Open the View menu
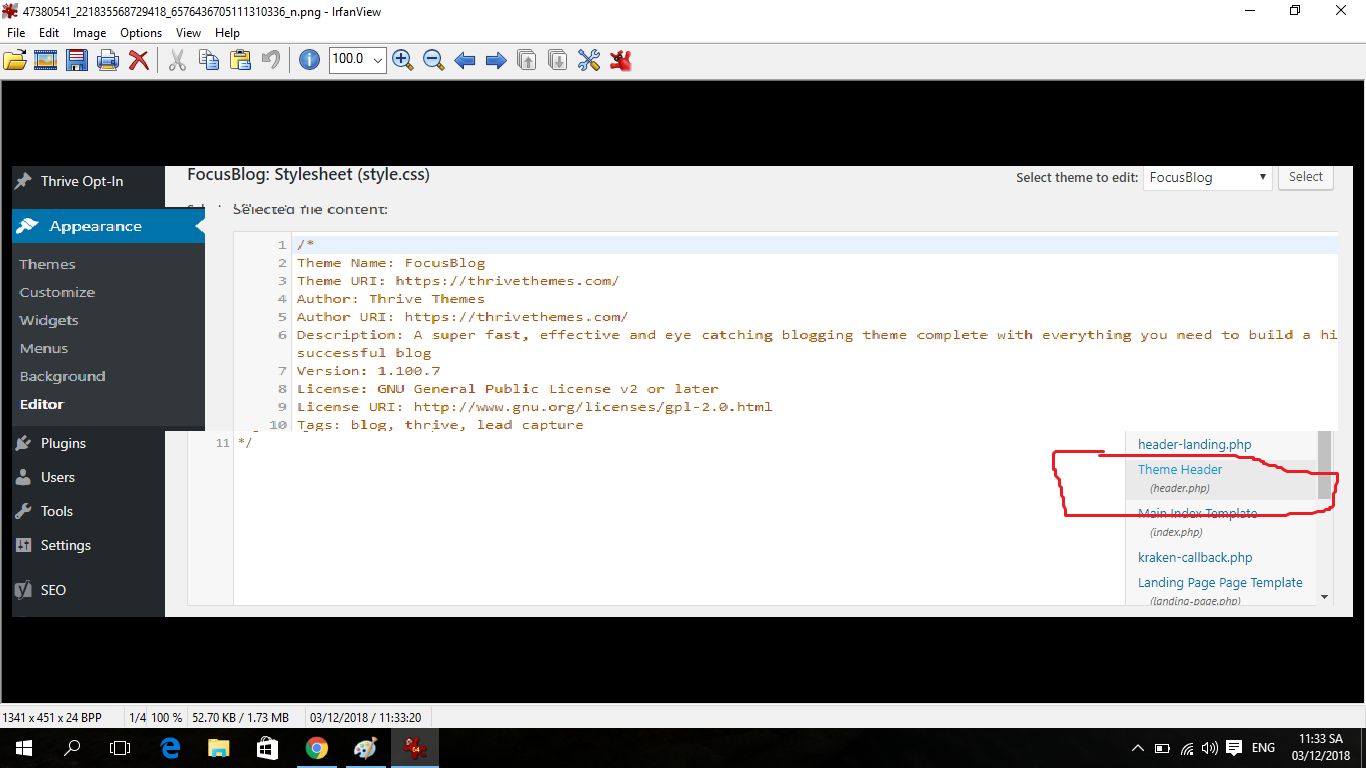Viewport: 1366px width, 768px height. click(188, 33)
